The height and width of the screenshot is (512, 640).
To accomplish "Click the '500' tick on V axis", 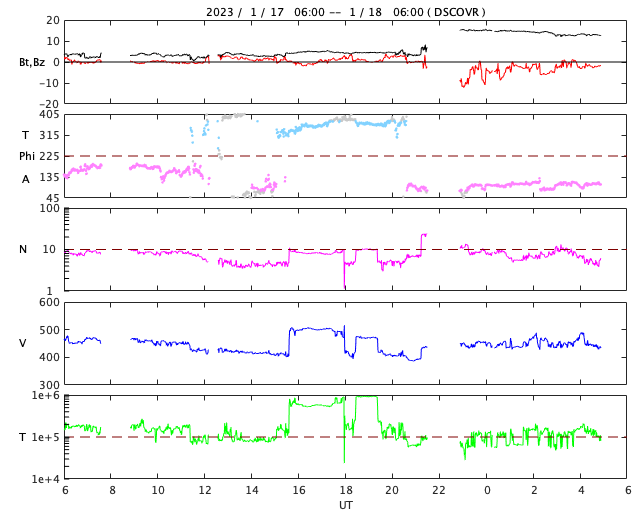I will pos(49,330).
